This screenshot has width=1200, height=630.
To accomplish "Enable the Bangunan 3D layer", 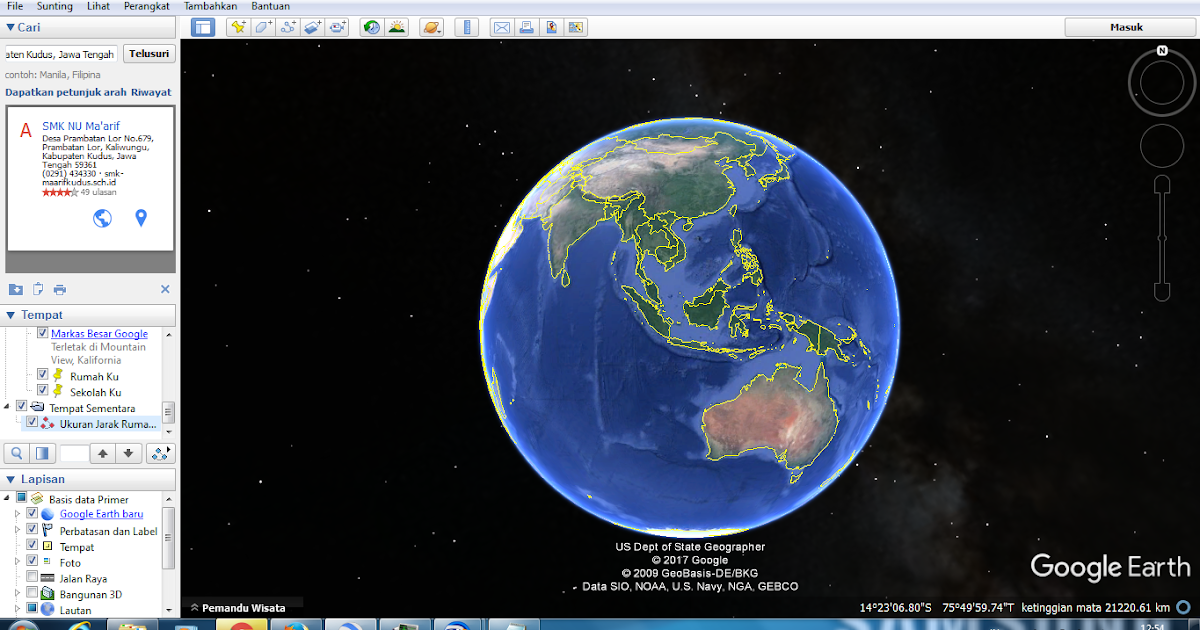I will [31, 593].
